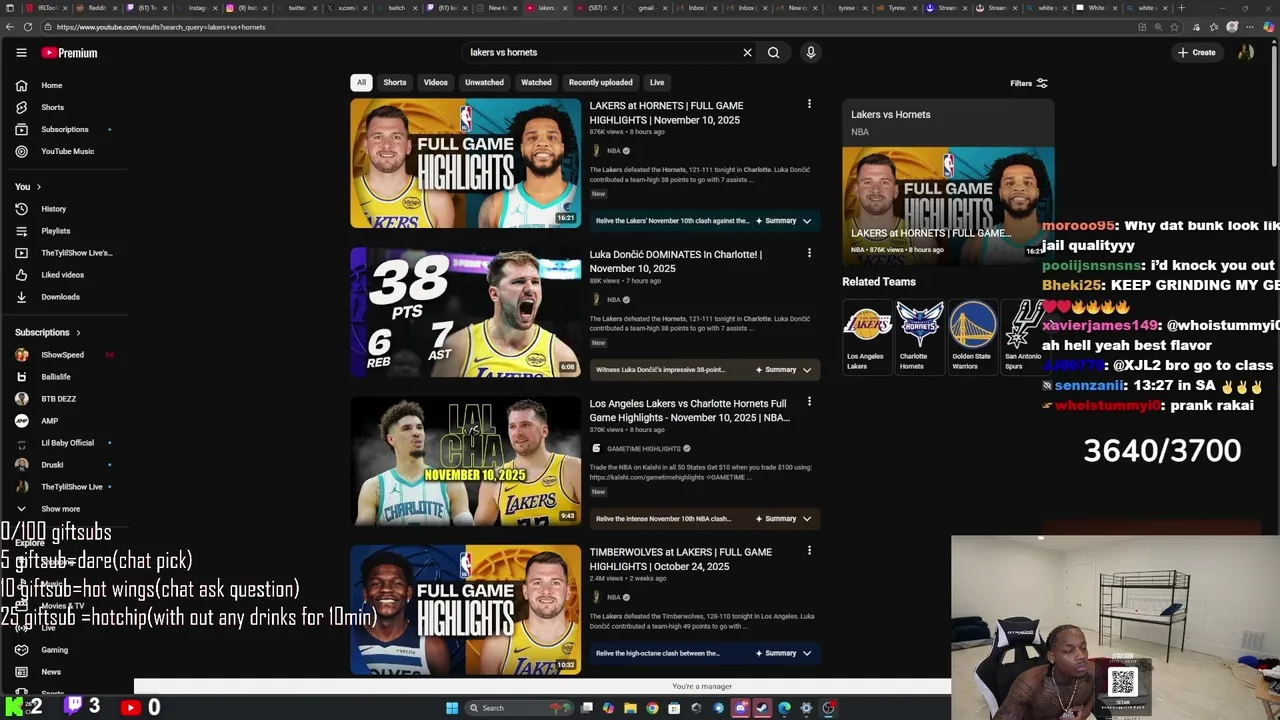Expand Summary for Luka Dončić DOMINATES video
The image size is (1280, 720).
coord(783,370)
